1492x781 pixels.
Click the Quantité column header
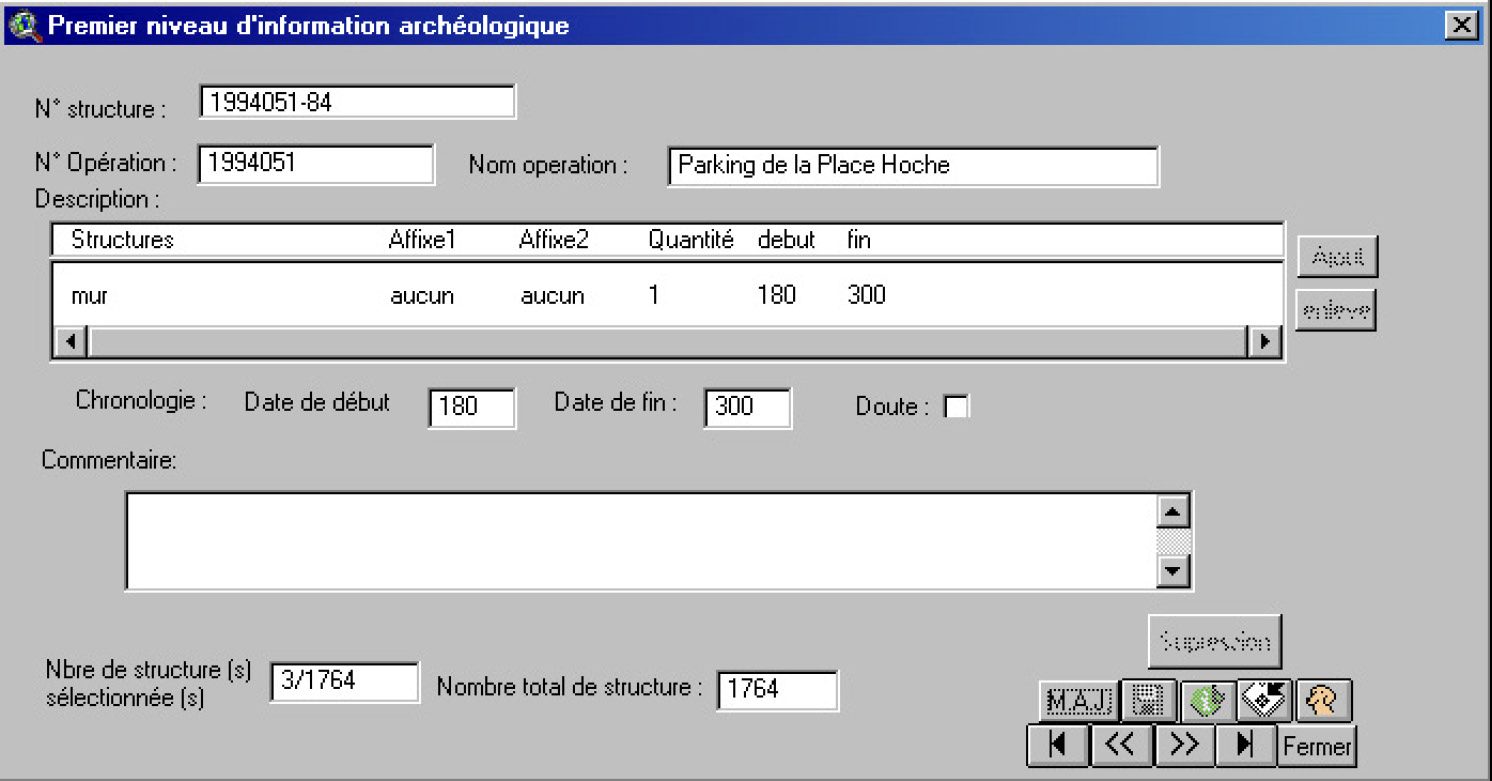pos(691,241)
